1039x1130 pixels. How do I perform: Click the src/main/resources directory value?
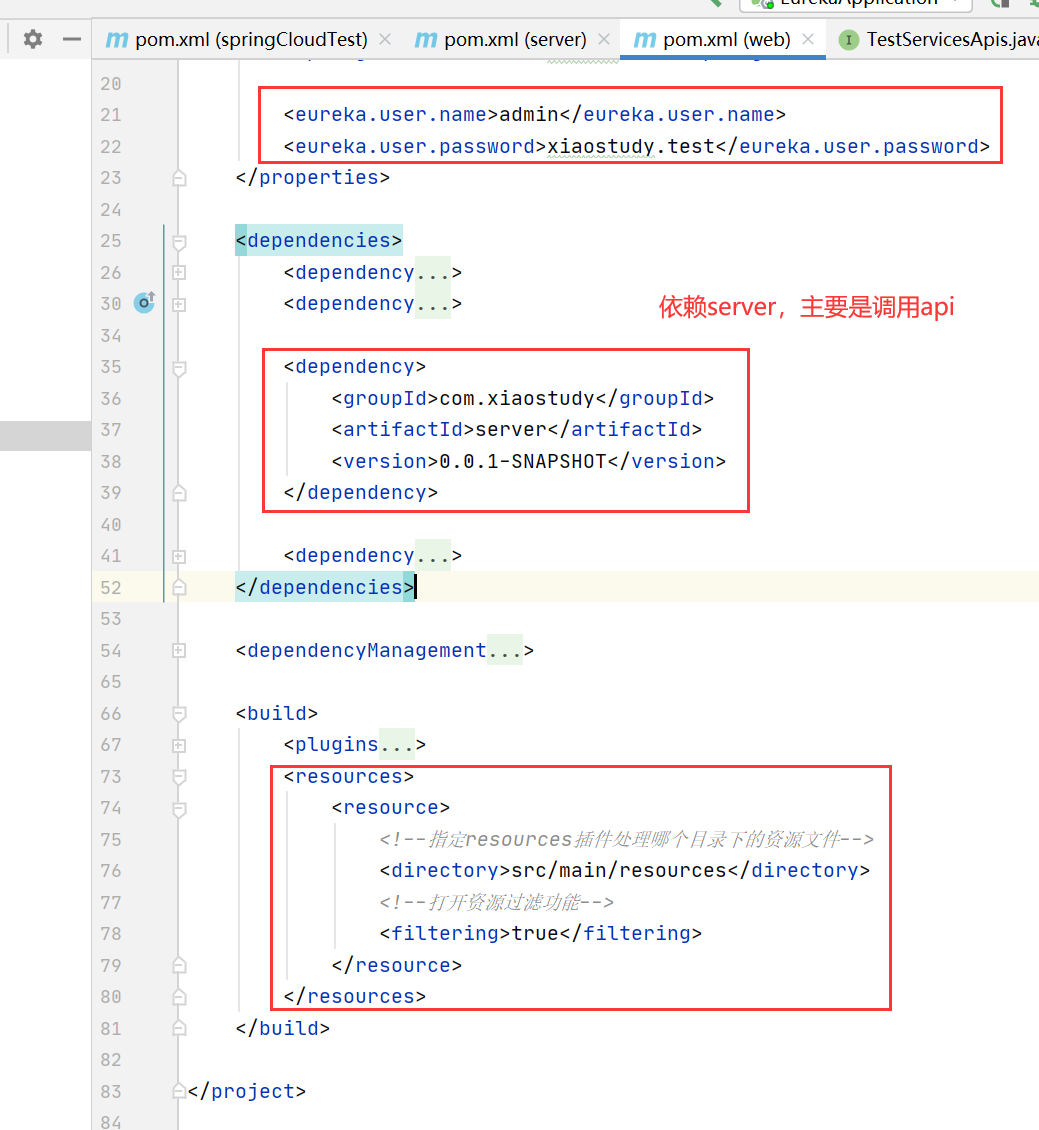click(619, 871)
